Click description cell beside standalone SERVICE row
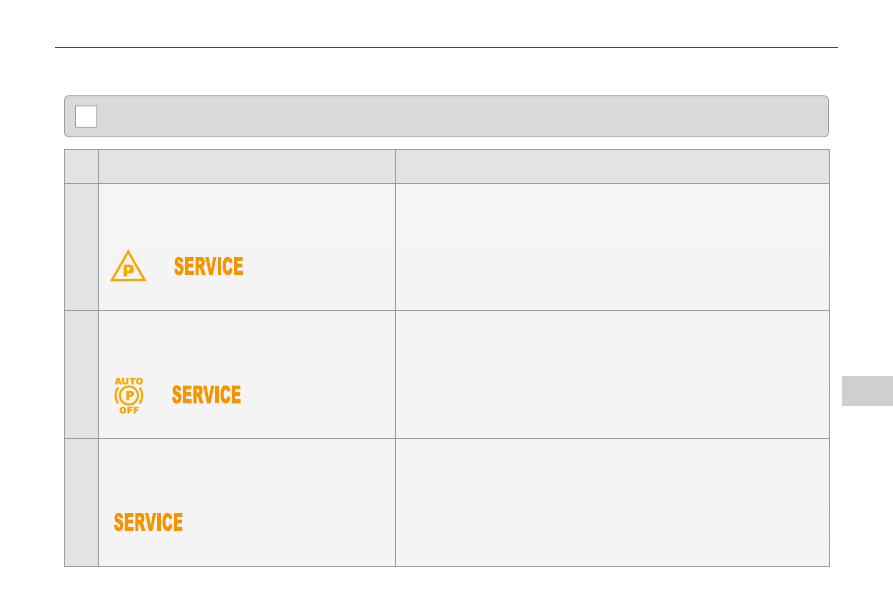Image resolution: width=893 pixels, height=595 pixels. pos(611,502)
